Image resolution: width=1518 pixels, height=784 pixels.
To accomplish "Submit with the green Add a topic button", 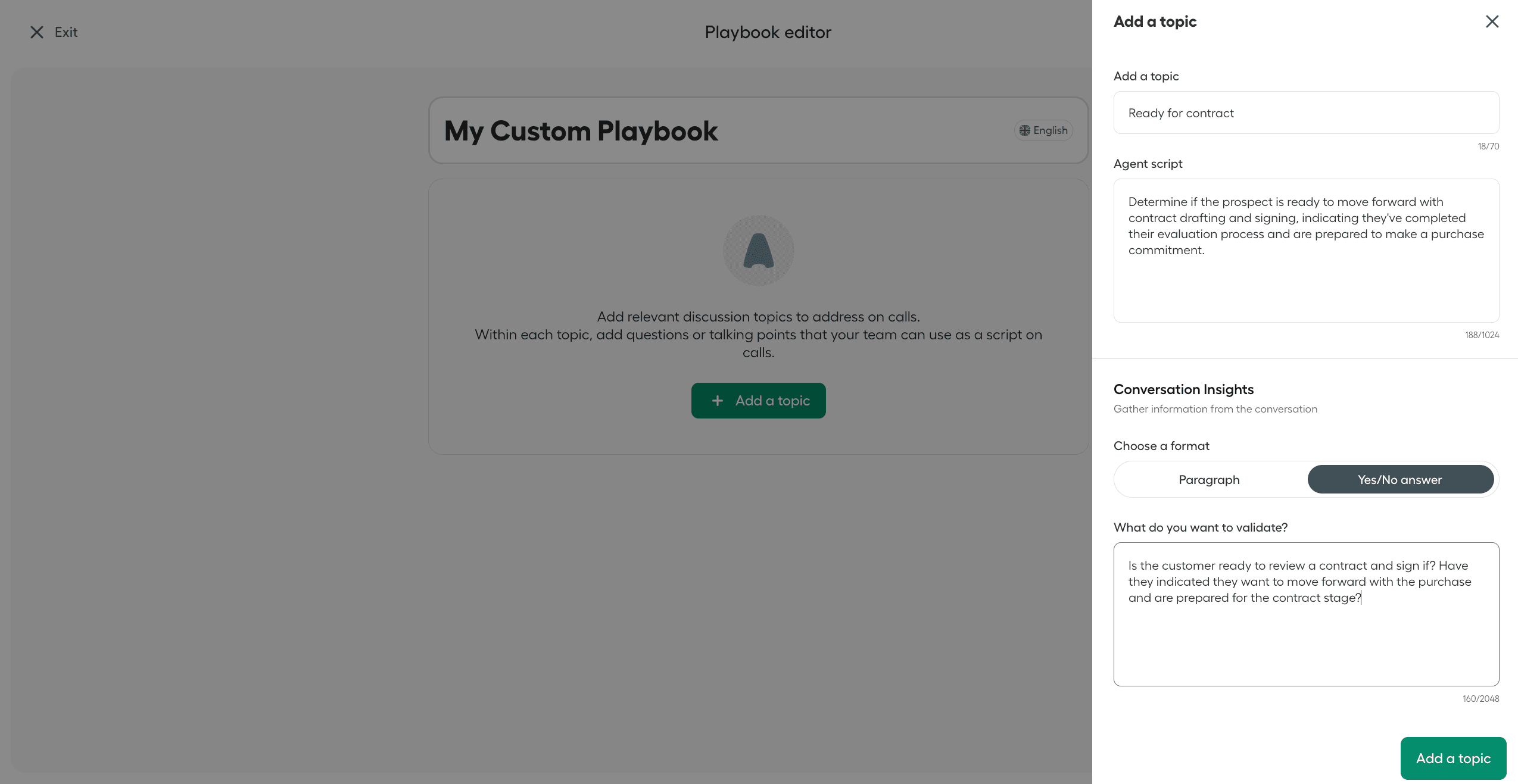I will point(1452,758).
